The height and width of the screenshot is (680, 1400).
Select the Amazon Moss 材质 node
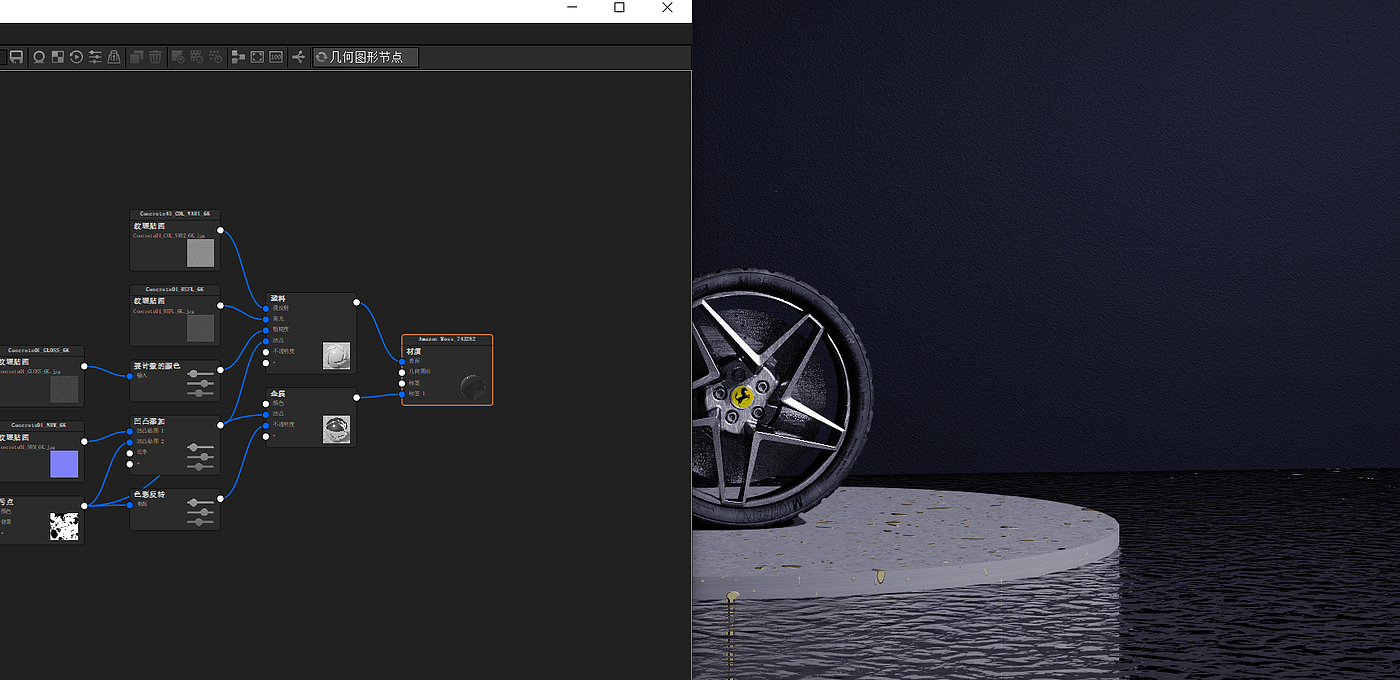(x=447, y=352)
